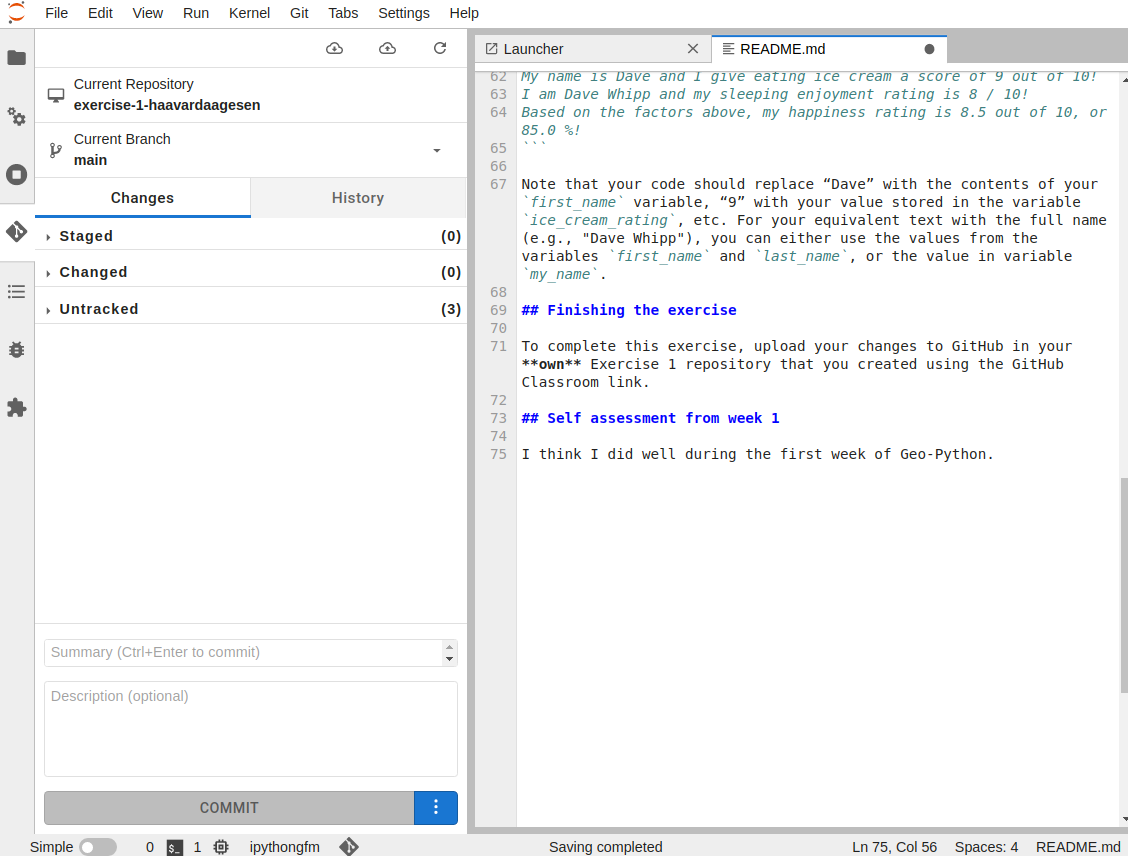Screen dimensions: 1128x856
Task: Select the Git sidebar icon
Action: coord(17,232)
